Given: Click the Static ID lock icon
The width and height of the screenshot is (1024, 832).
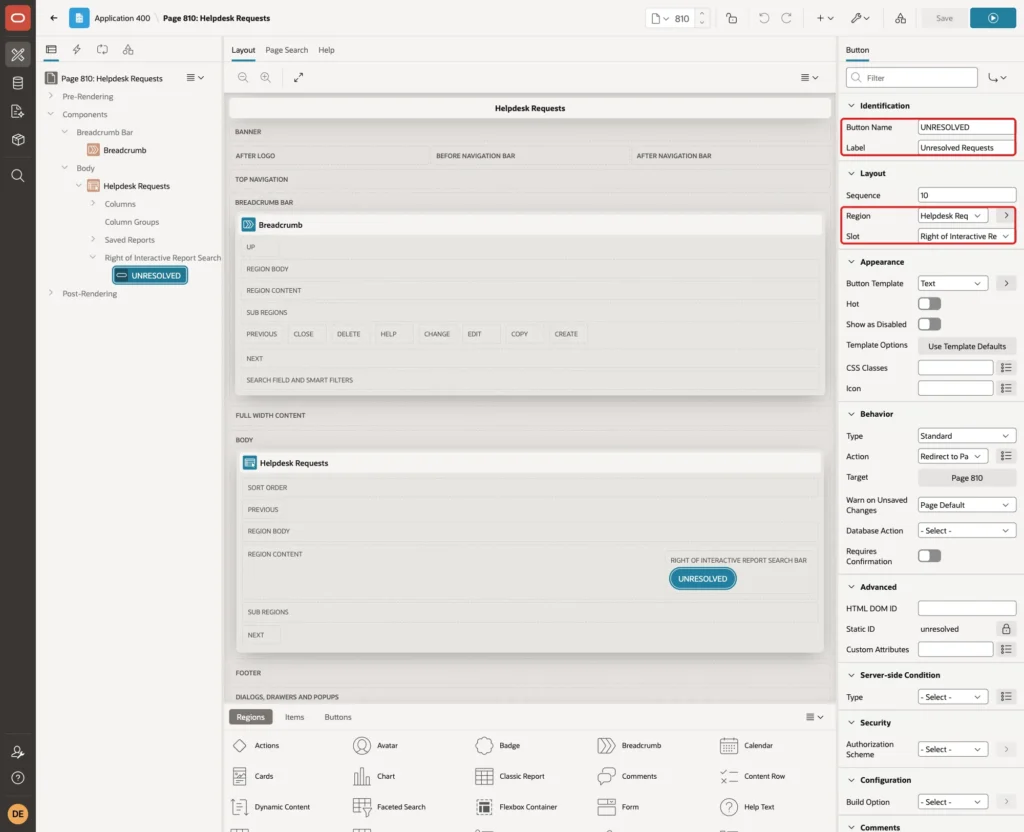Looking at the screenshot, I should (1006, 629).
